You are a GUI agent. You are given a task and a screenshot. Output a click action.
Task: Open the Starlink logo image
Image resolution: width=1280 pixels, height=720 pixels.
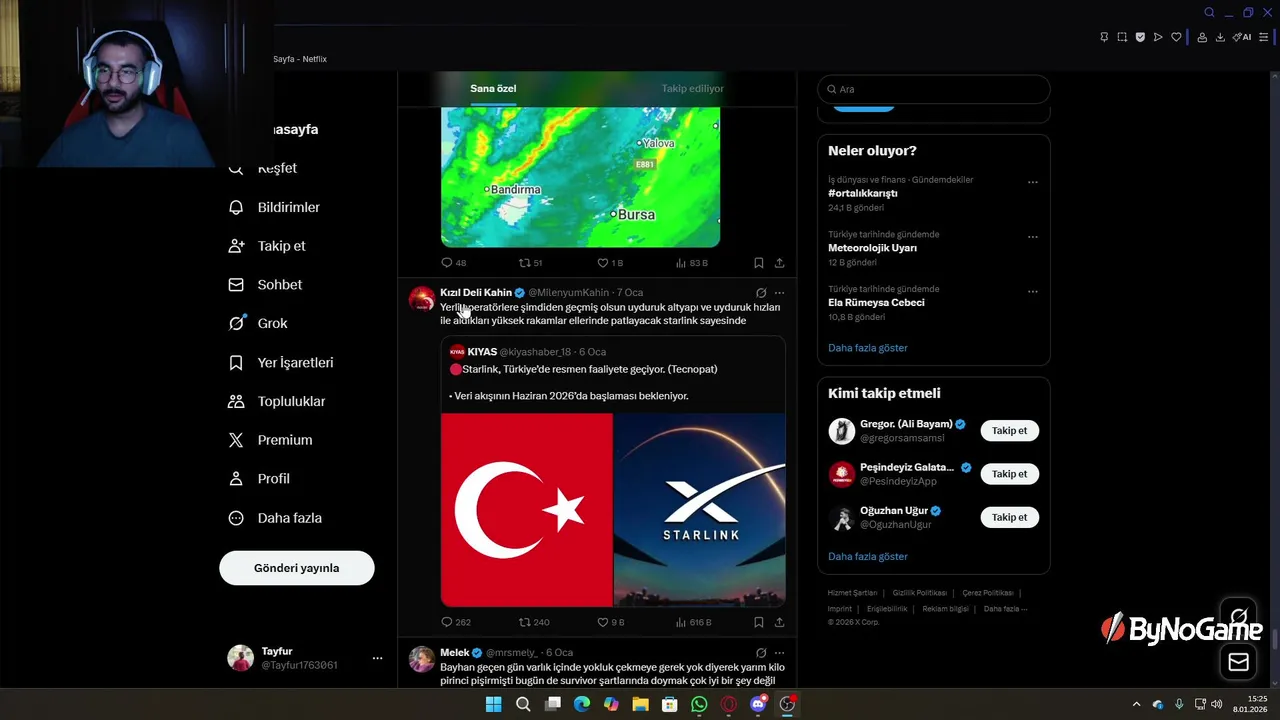(700, 510)
